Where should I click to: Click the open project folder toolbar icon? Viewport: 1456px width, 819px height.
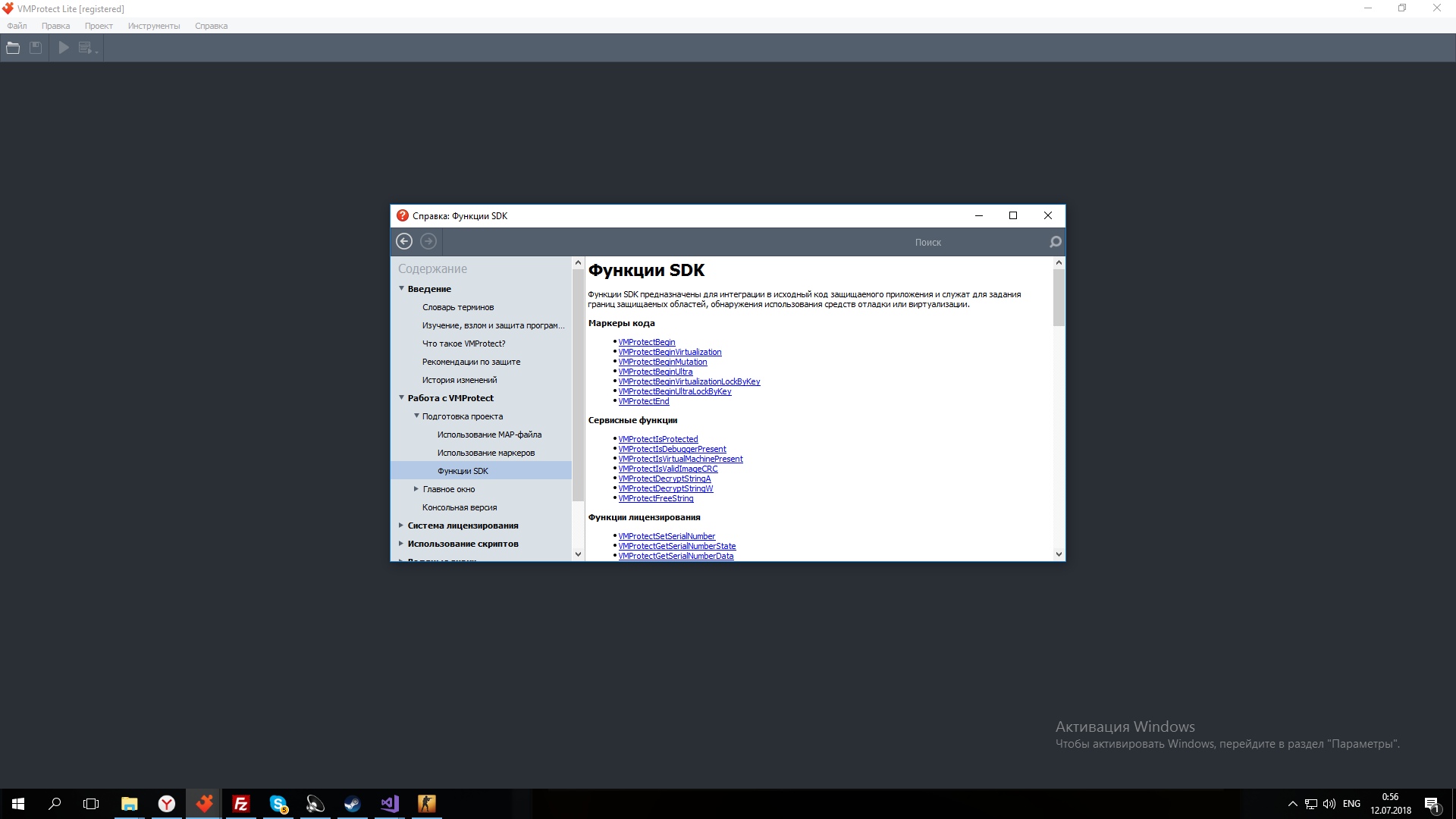pyautogui.click(x=13, y=48)
